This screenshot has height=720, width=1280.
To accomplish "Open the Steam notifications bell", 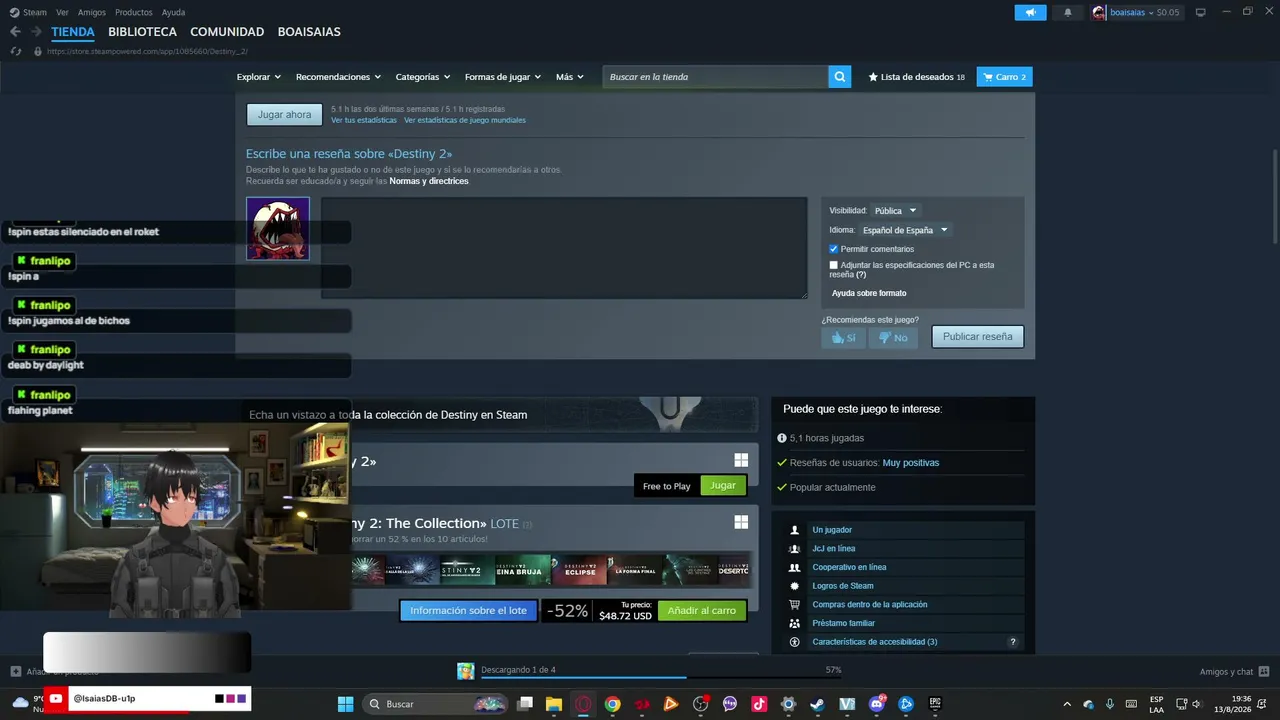I will point(1068,12).
